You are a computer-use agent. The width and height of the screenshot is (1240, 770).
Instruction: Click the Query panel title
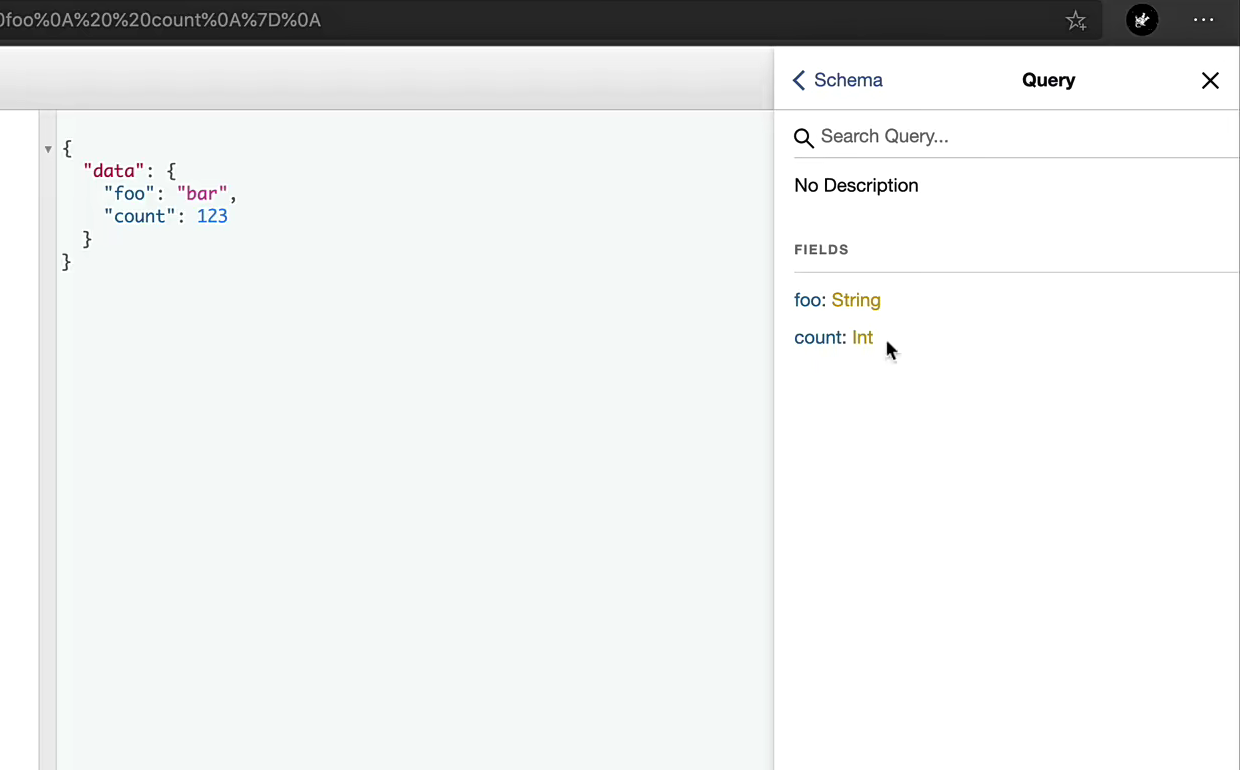1048,81
